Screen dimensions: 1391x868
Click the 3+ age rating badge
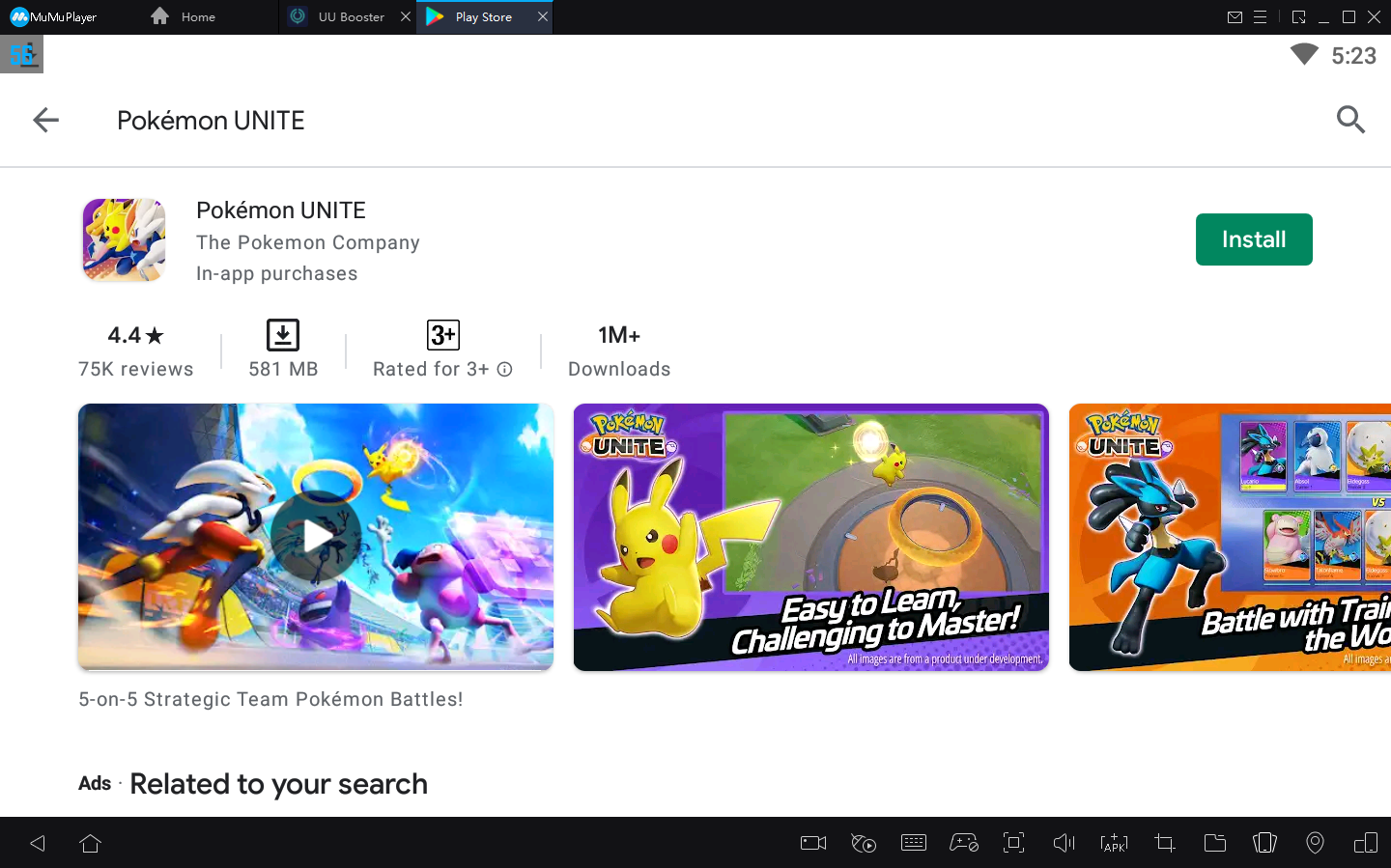(443, 335)
